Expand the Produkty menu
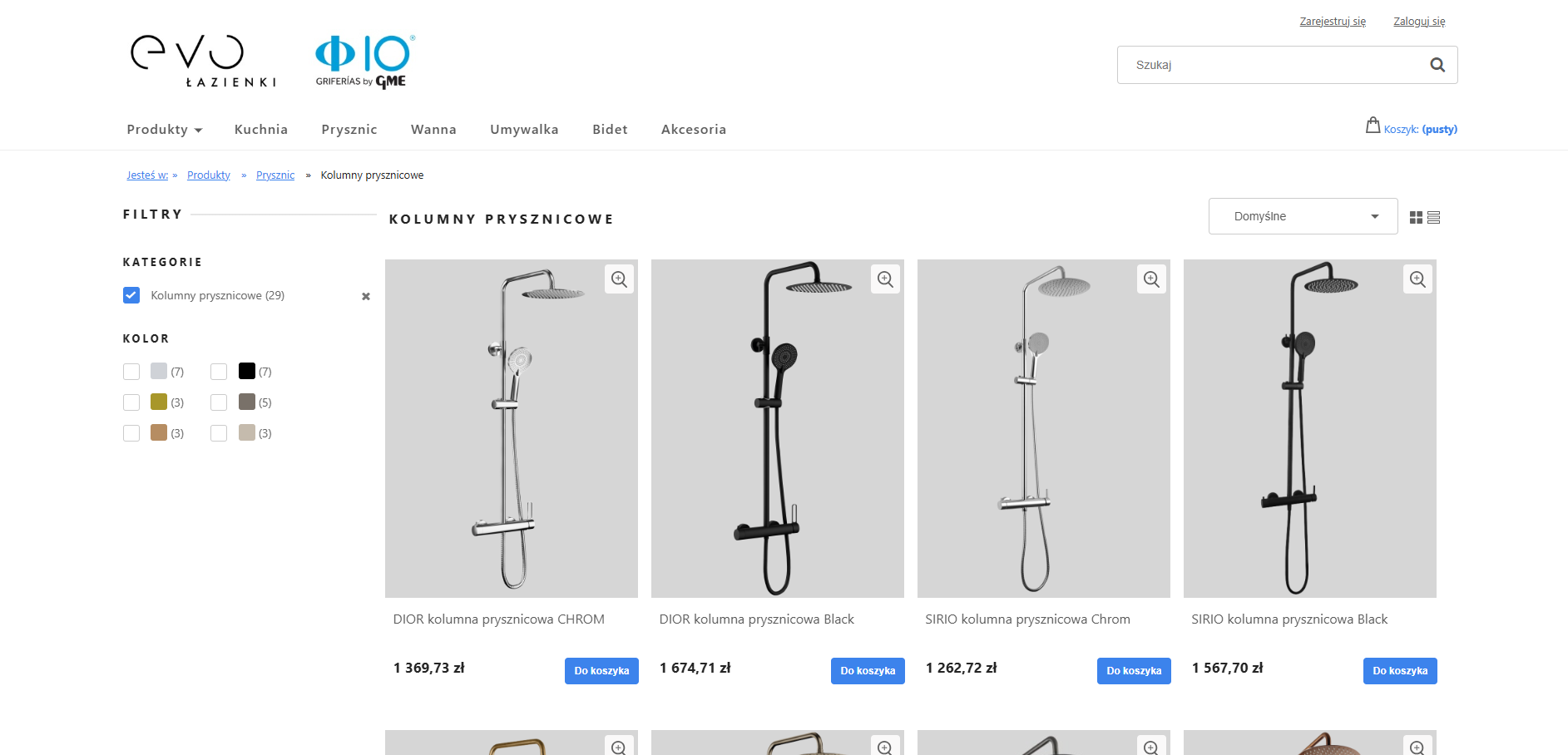 point(164,130)
